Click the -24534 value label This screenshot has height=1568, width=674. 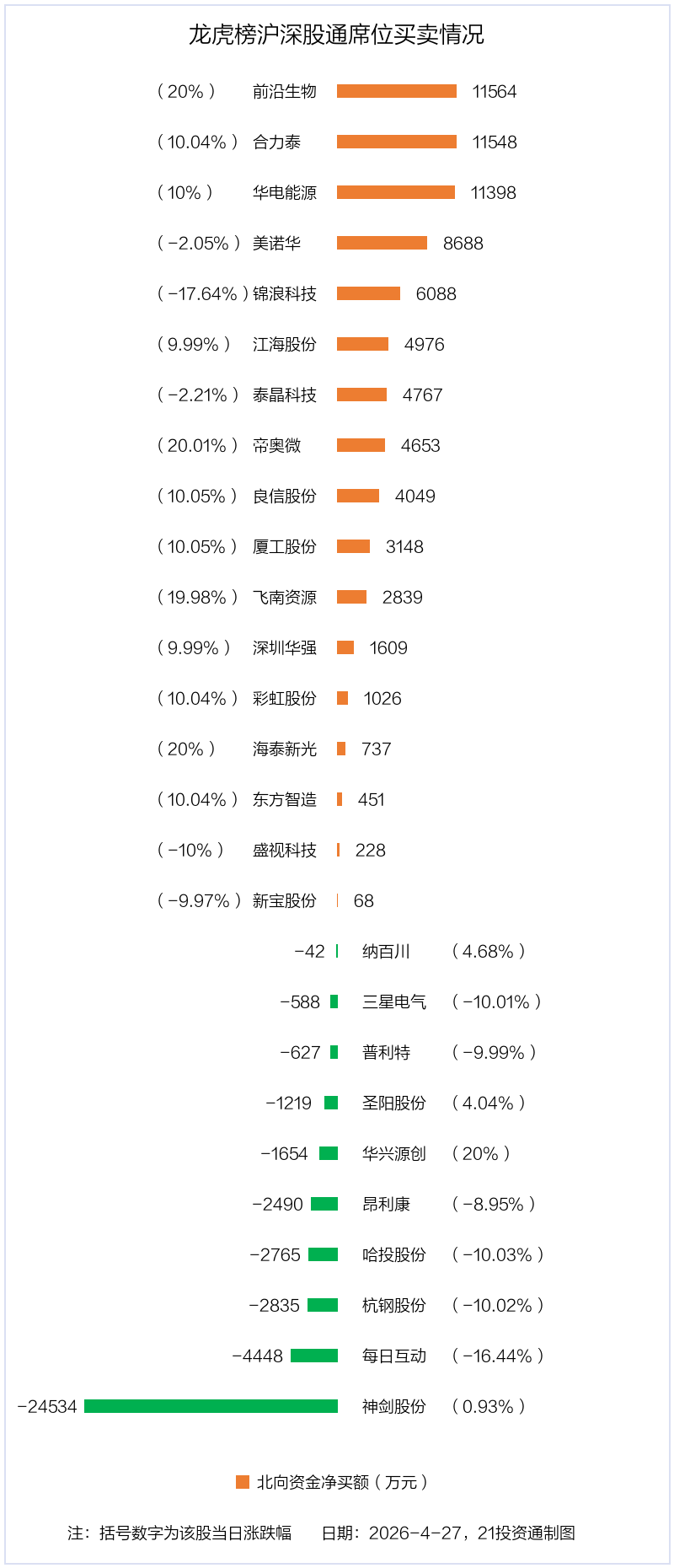tap(47, 1406)
